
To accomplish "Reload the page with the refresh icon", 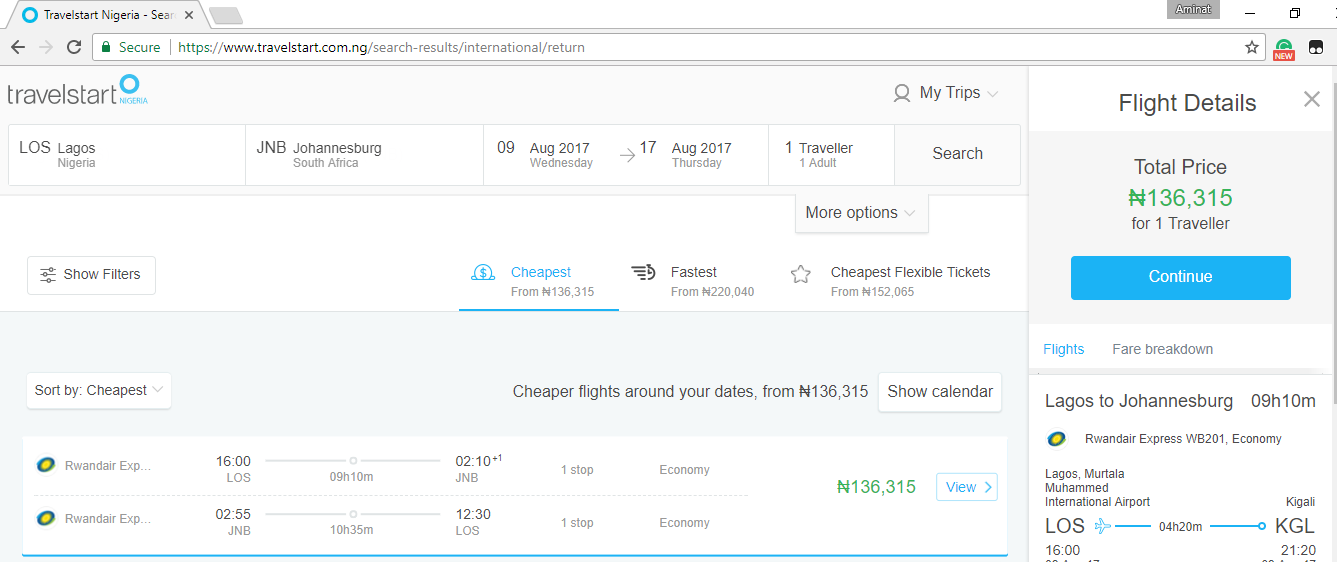I will (74, 47).
